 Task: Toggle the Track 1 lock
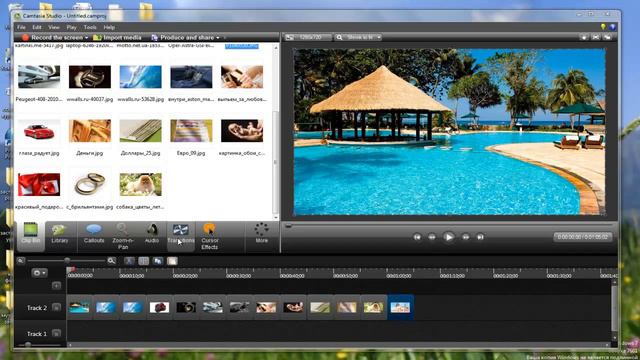tap(56, 333)
